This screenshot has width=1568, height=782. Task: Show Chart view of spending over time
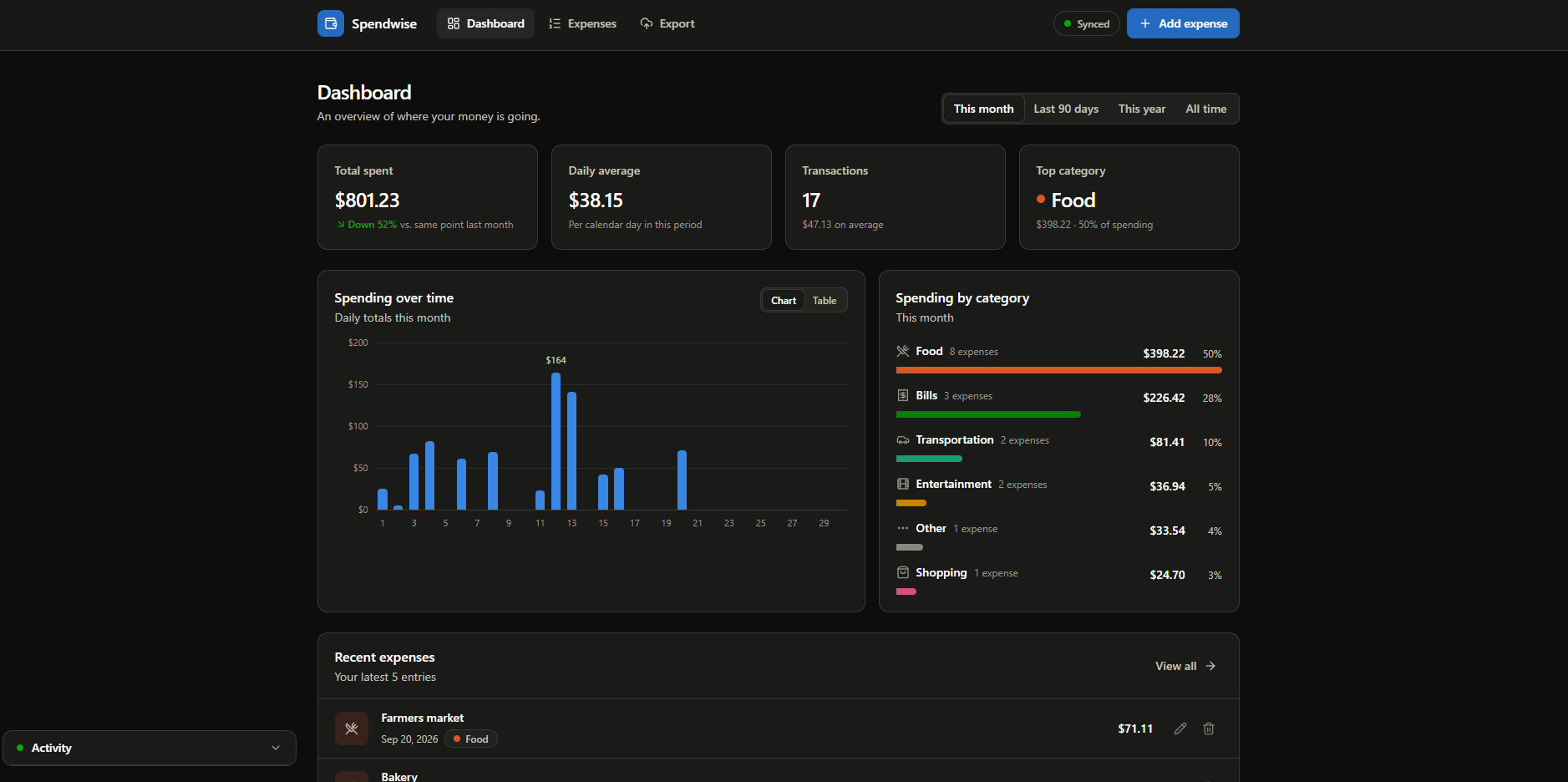[784, 300]
